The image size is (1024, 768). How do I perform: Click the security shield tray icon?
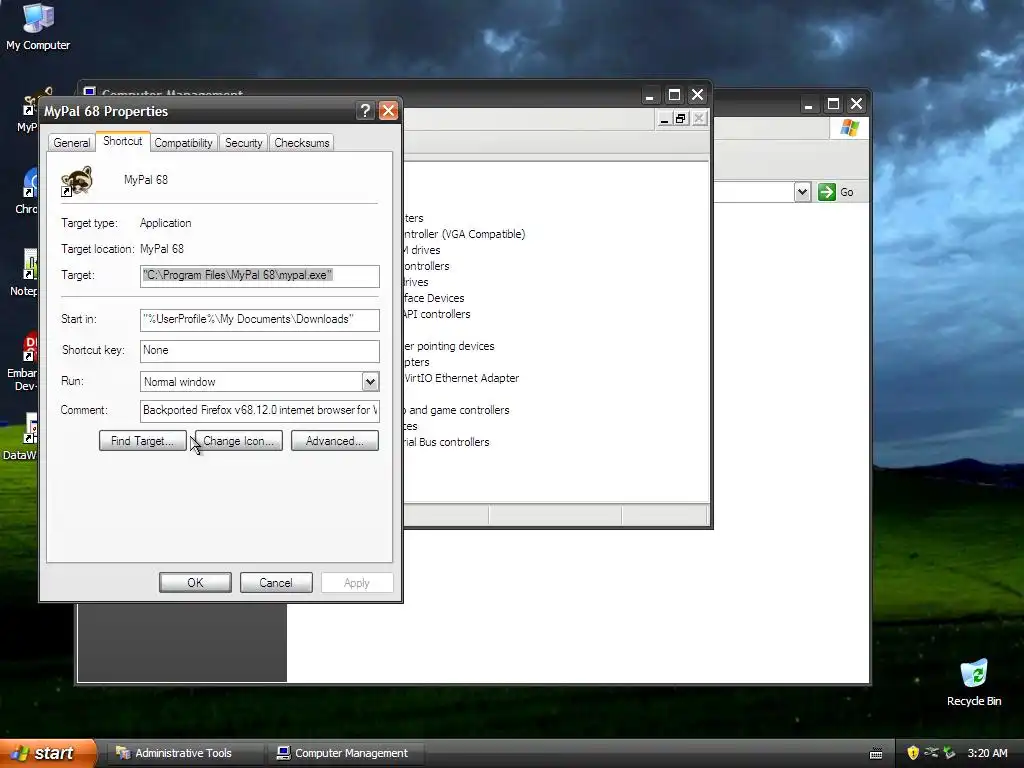pos(912,753)
